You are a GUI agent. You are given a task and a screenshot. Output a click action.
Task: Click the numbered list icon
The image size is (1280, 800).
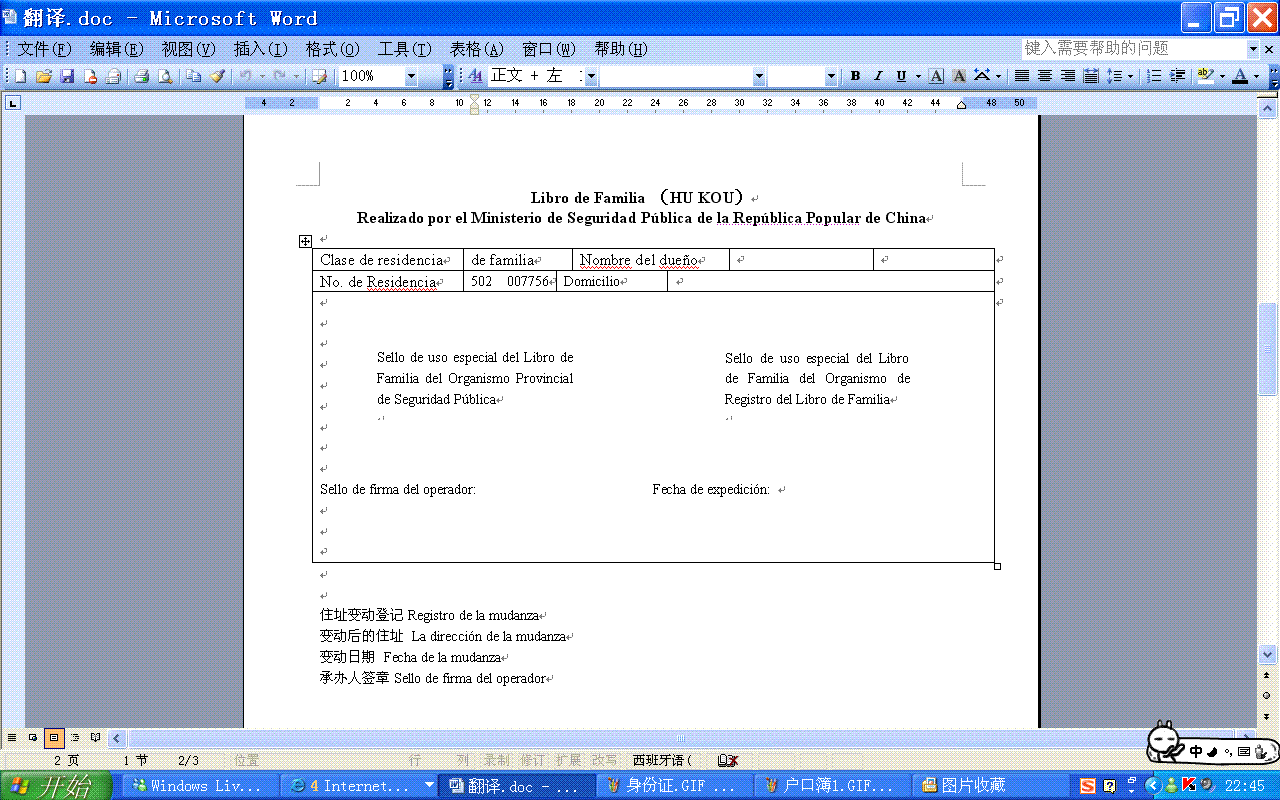[1154, 76]
